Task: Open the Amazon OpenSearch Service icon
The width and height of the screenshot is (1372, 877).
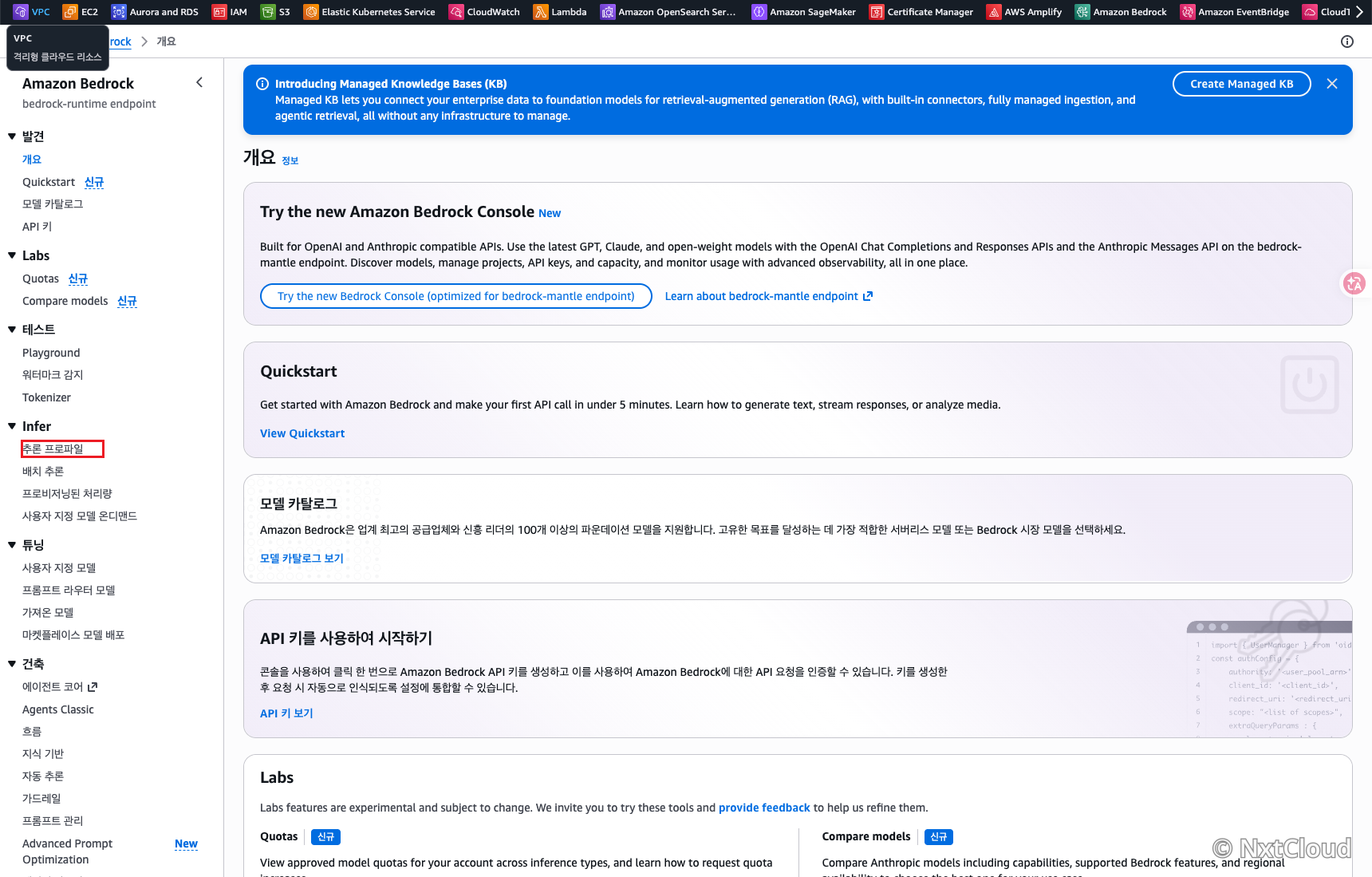Action: pyautogui.click(x=608, y=12)
